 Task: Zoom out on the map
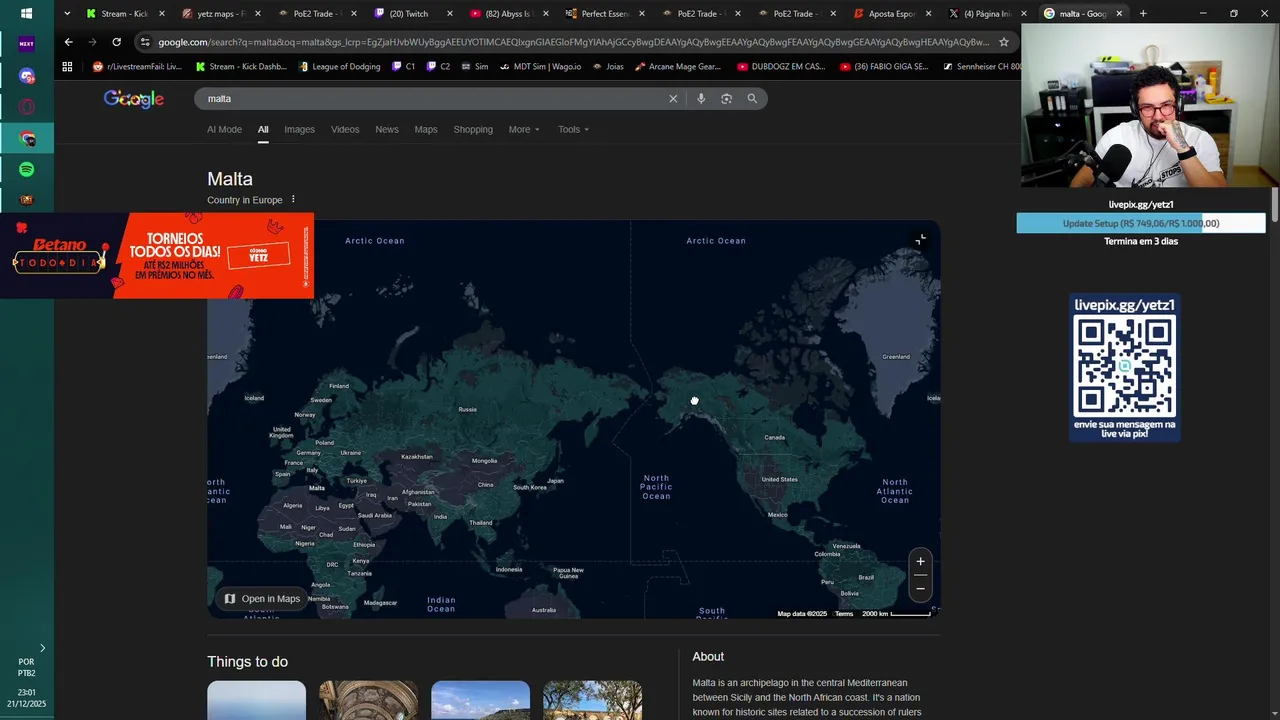(x=920, y=588)
